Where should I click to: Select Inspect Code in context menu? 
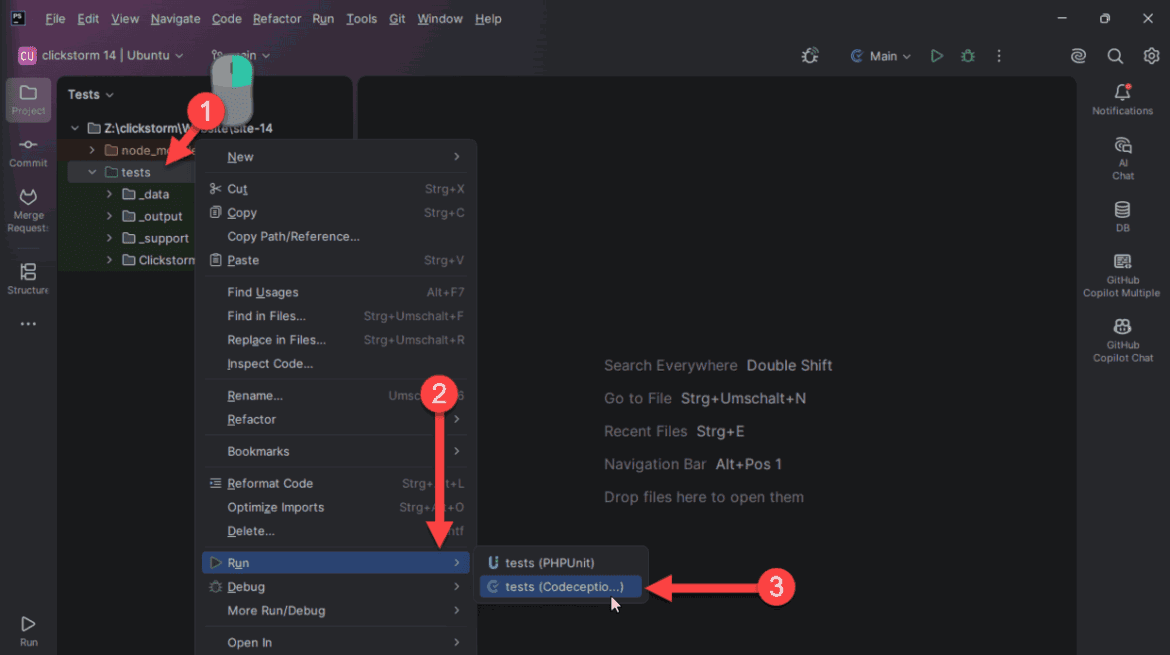tap(336, 364)
